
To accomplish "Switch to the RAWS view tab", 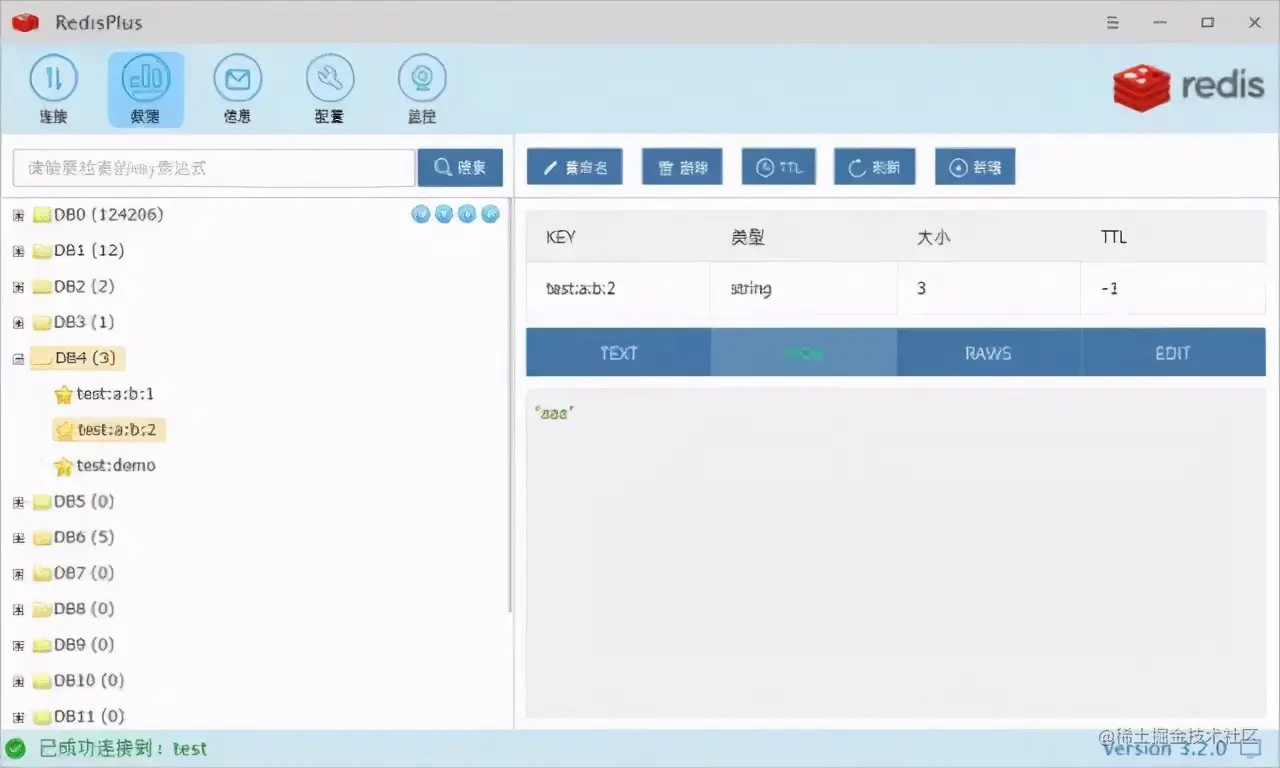I will (988, 353).
